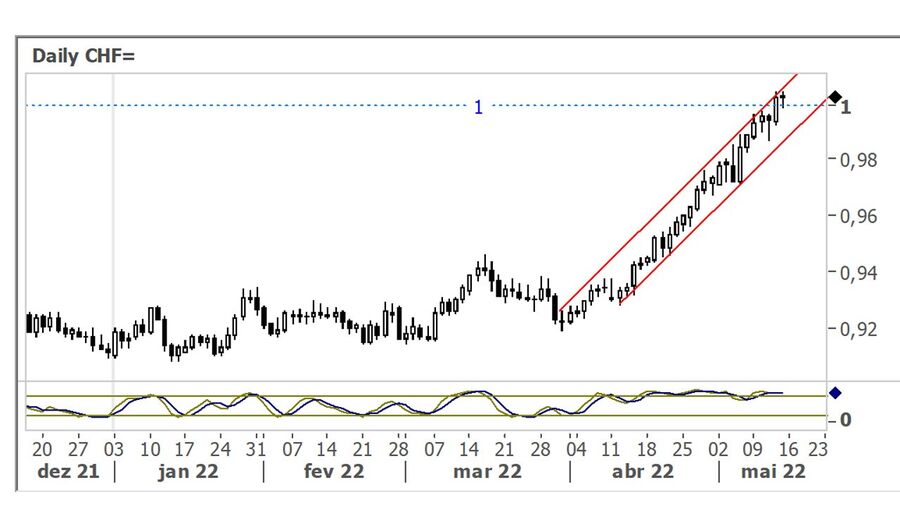The height and width of the screenshot is (506, 900).
Task: Click the date tick 20 in December
Action: (x=42, y=449)
